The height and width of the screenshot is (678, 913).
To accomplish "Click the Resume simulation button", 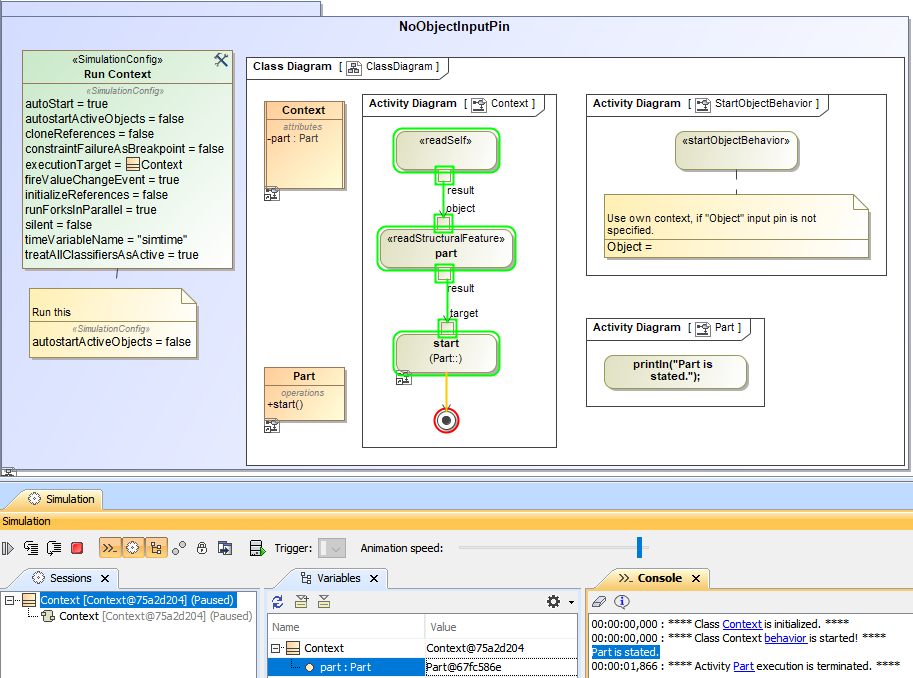I will click(x=8, y=548).
